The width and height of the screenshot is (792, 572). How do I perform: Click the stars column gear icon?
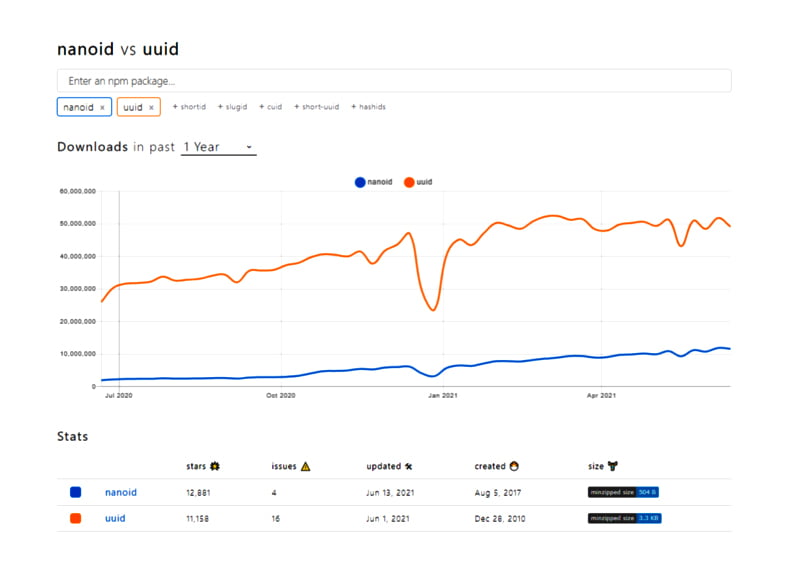pos(215,466)
